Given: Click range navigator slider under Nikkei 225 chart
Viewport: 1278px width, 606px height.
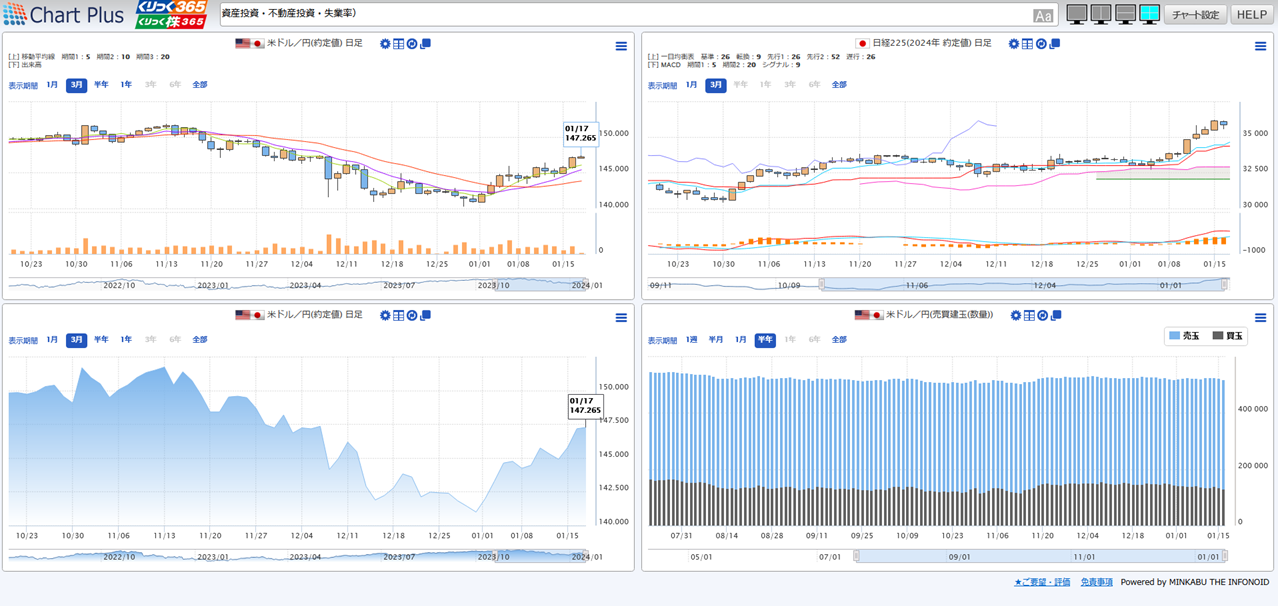Looking at the screenshot, I should pyautogui.click(x=1023, y=284).
